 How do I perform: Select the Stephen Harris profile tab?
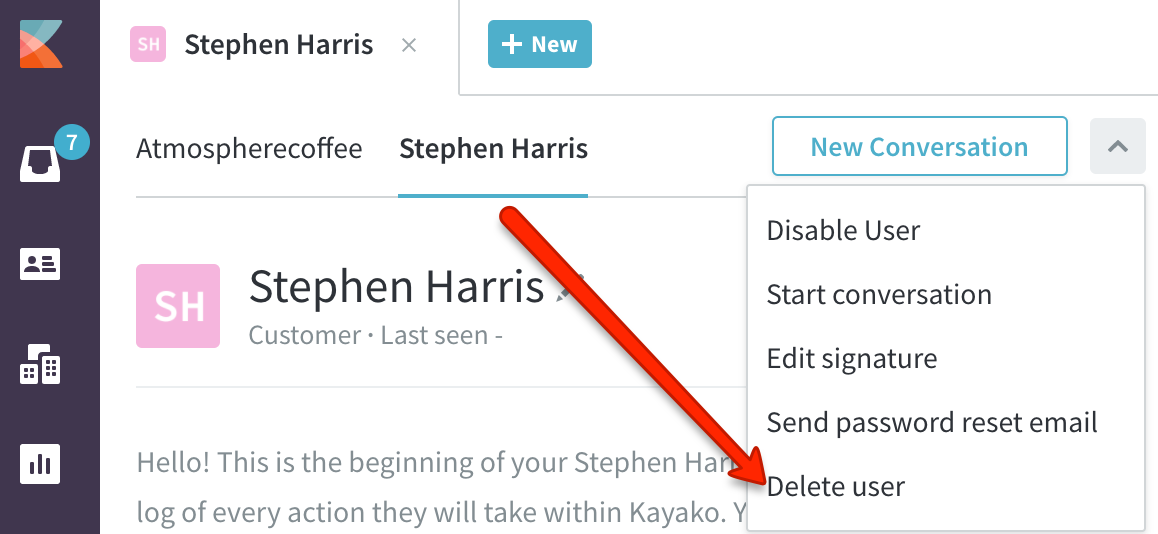(493, 148)
